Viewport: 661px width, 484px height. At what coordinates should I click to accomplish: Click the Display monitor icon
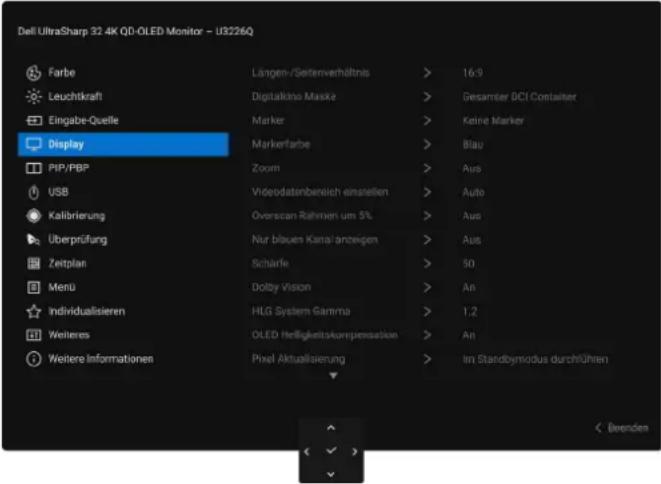tap(34, 144)
